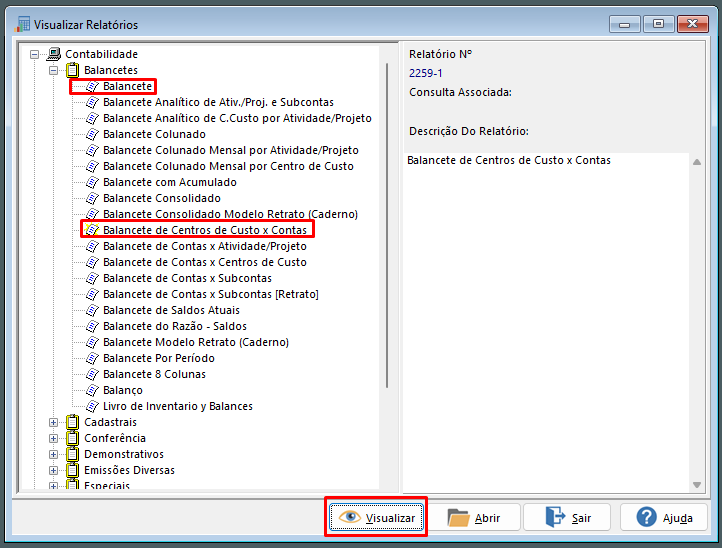Open the Ajuda help button

664,518
